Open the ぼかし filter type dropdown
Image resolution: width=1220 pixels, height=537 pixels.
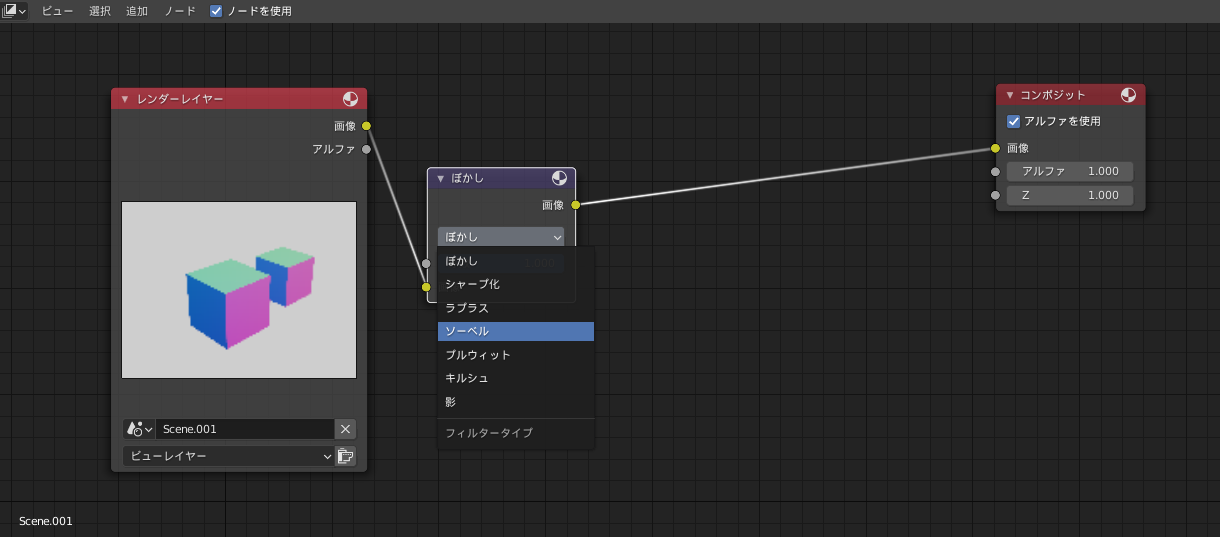[501, 237]
